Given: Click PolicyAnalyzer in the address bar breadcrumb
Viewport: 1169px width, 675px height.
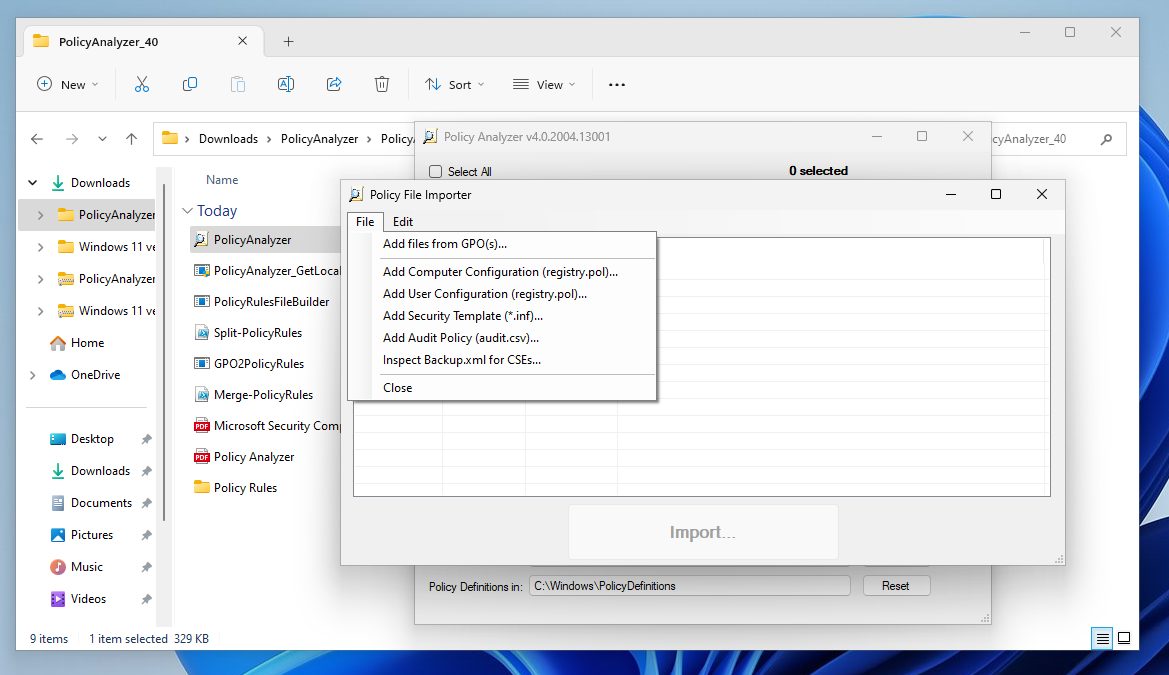Looking at the screenshot, I should click(x=319, y=139).
